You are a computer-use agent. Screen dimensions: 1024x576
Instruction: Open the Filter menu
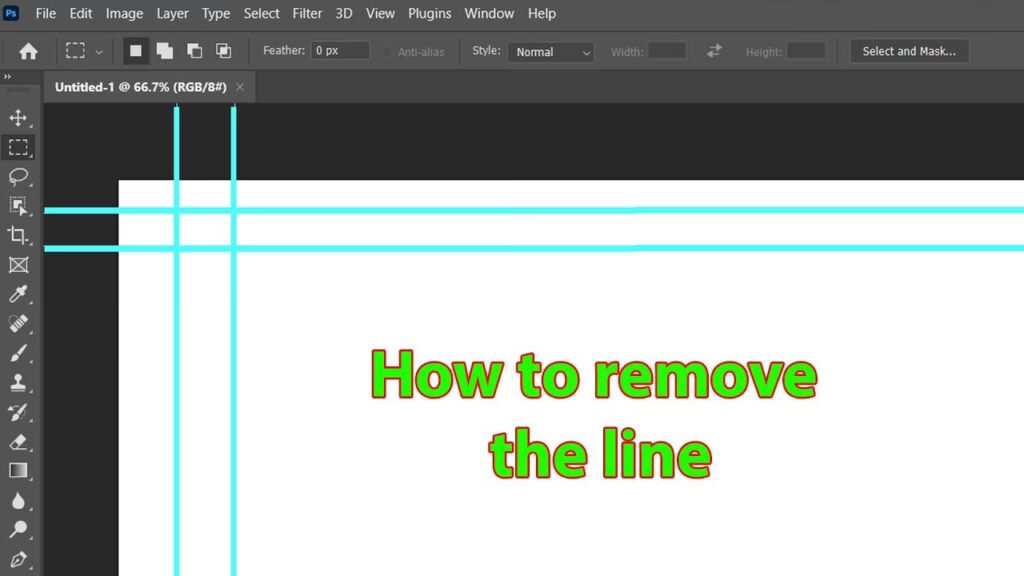(x=307, y=14)
